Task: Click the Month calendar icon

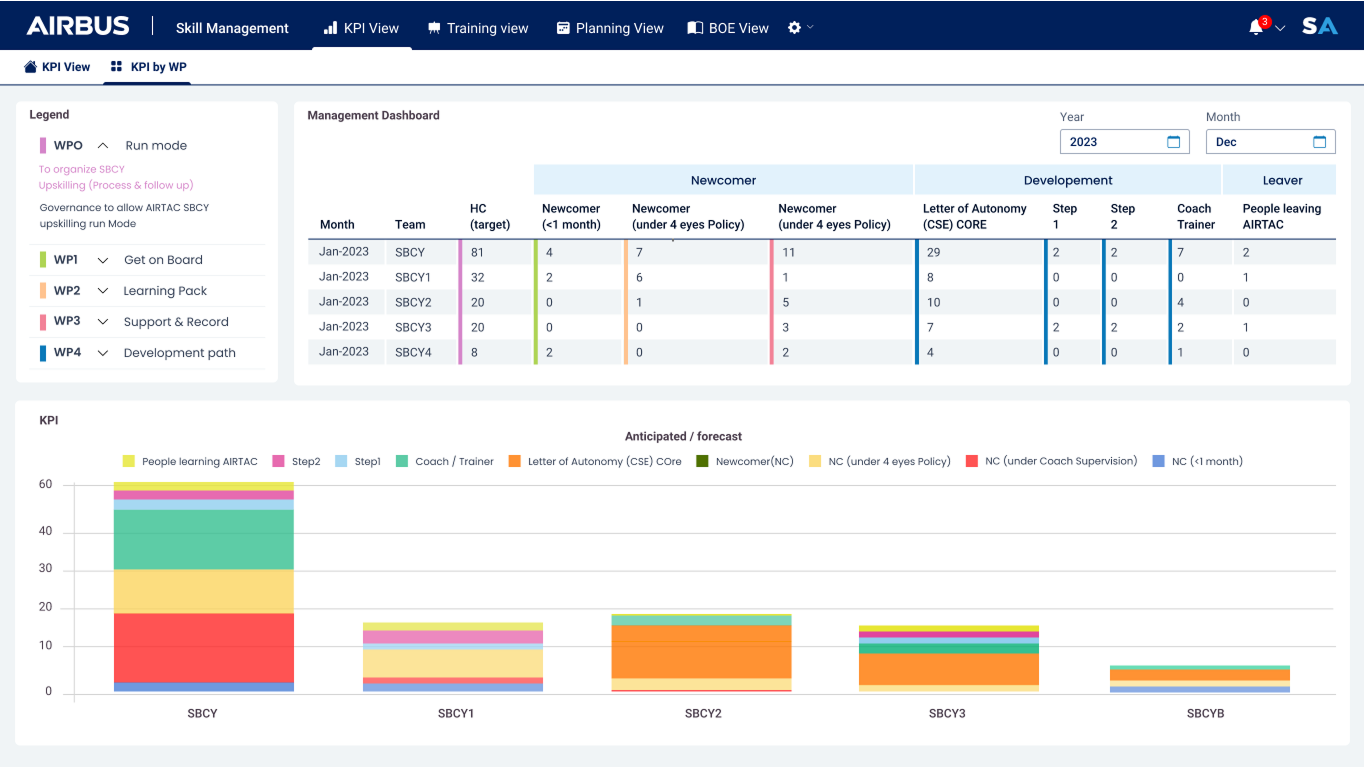Action: [x=1319, y=142]
